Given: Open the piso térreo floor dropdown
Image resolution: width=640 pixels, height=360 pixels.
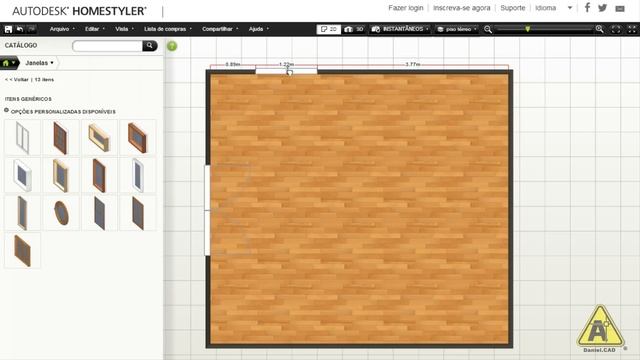Looking at the screenshot, I should coord(456,29).
